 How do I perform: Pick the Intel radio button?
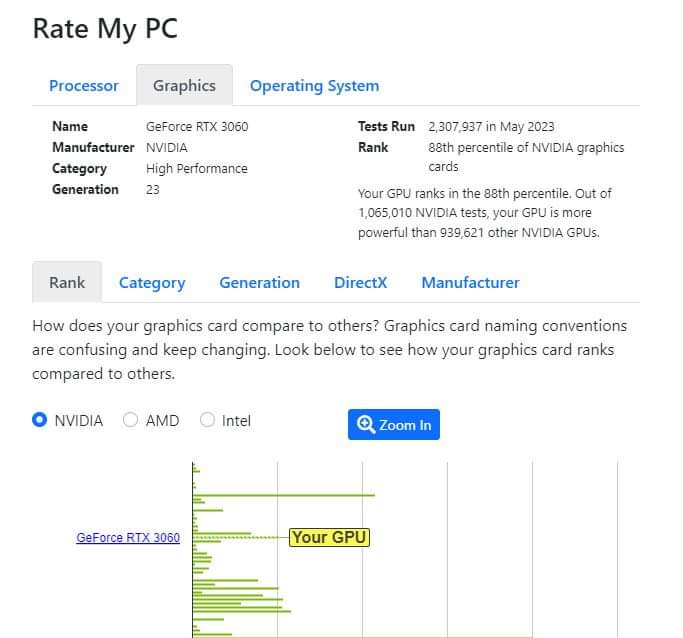pos(207,420)
